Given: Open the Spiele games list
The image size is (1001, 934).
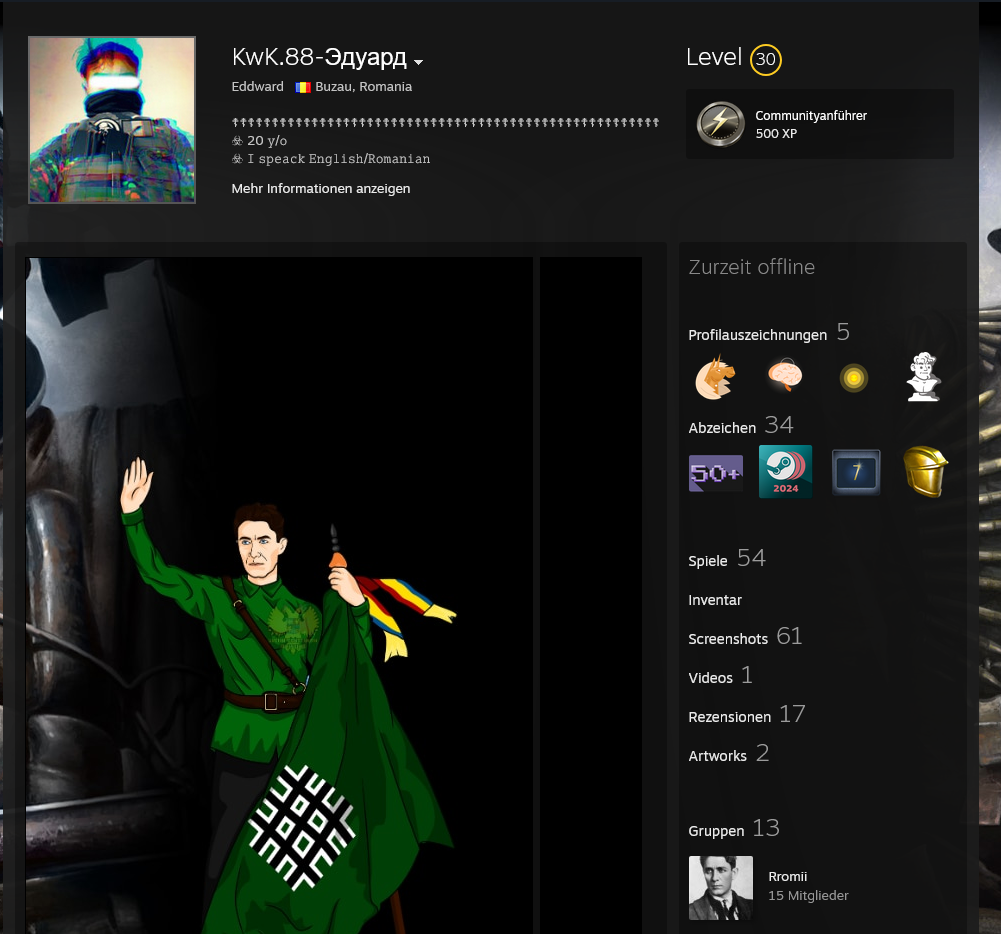Looking at the screenshot, I should [708, 561].
